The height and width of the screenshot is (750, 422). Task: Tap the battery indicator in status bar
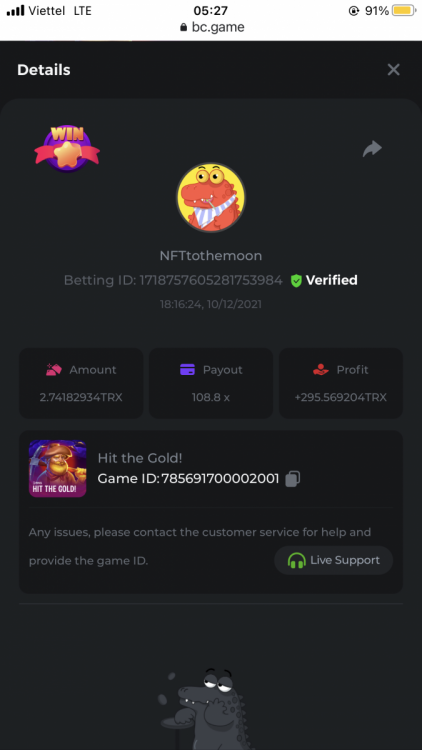tap(404, 11)
